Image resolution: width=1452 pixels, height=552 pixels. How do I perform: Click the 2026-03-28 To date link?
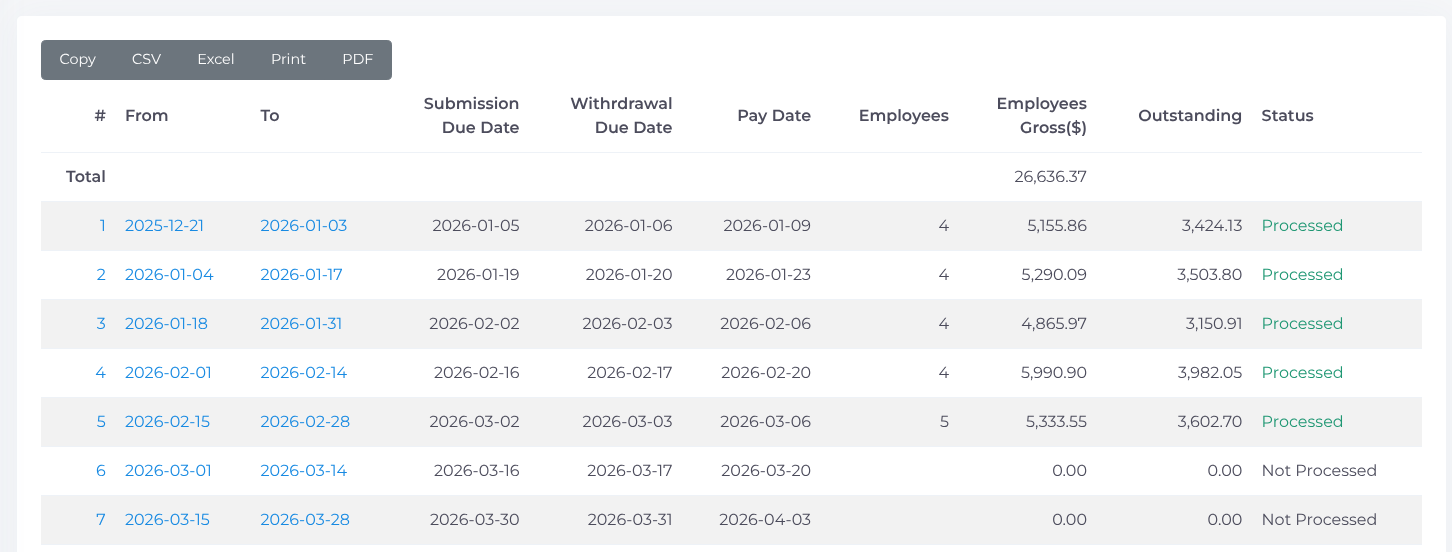point(305,520)
